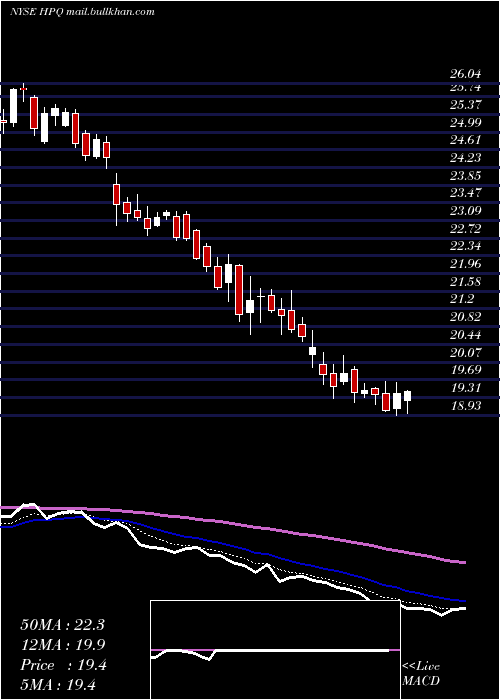Click the 22.72 price axis label
This screenshot has width=500, height=700.
pos(466,229)
